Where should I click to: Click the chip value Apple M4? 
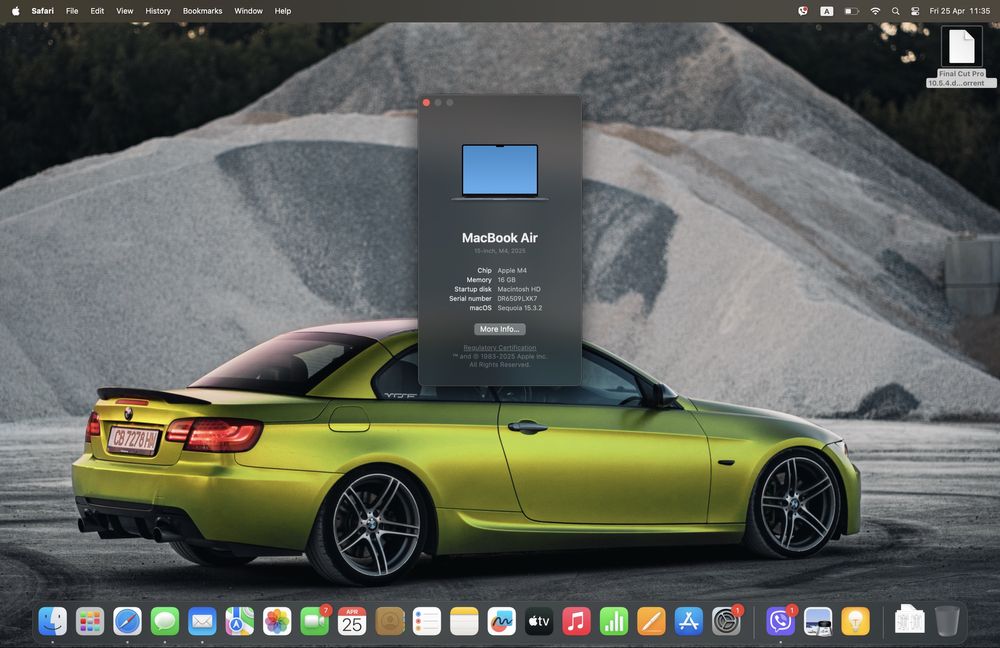pos(512,270)
